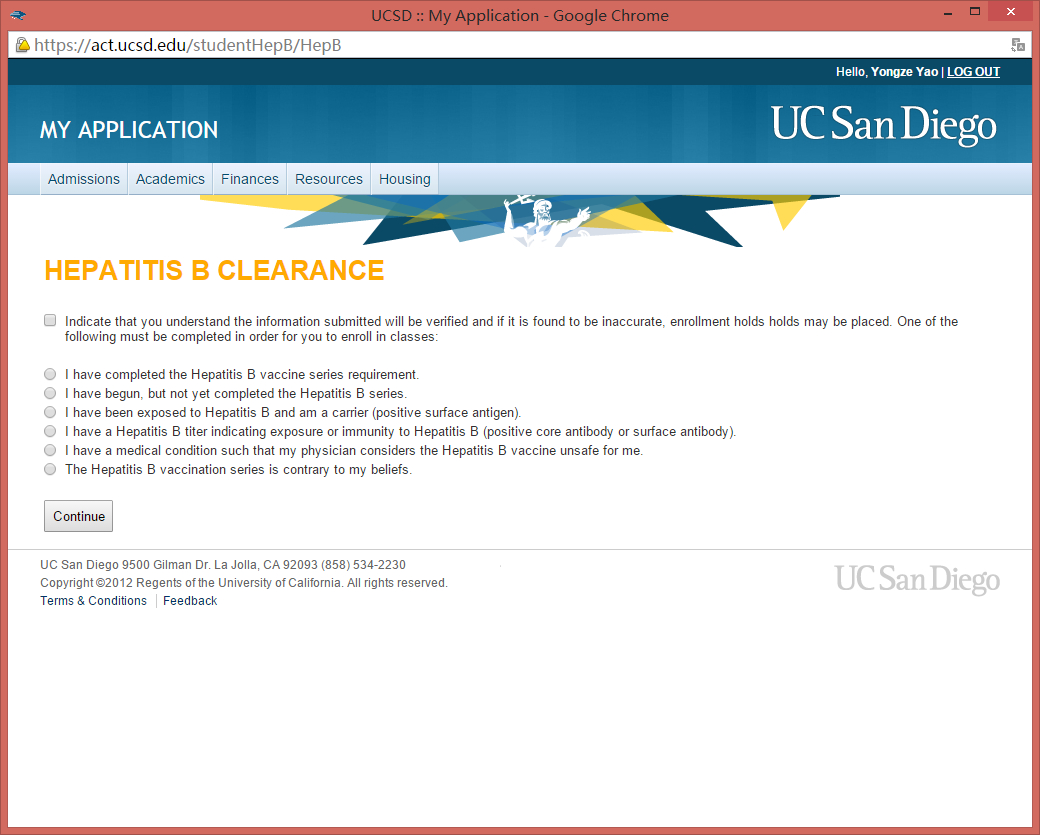Click the UC San Diego address footer text

point(223,565)
